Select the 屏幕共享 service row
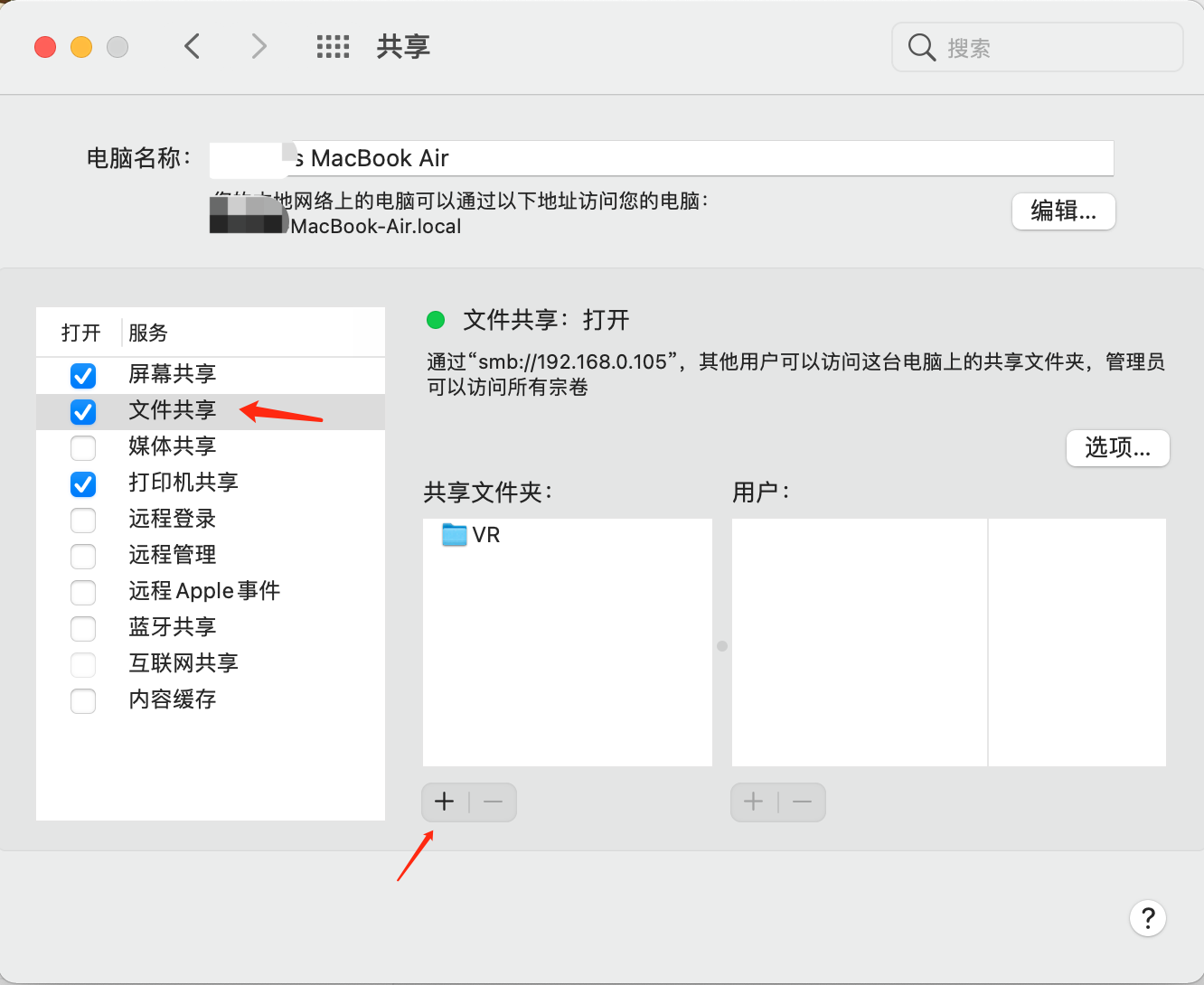1204x985 pixels. (211, 375)
